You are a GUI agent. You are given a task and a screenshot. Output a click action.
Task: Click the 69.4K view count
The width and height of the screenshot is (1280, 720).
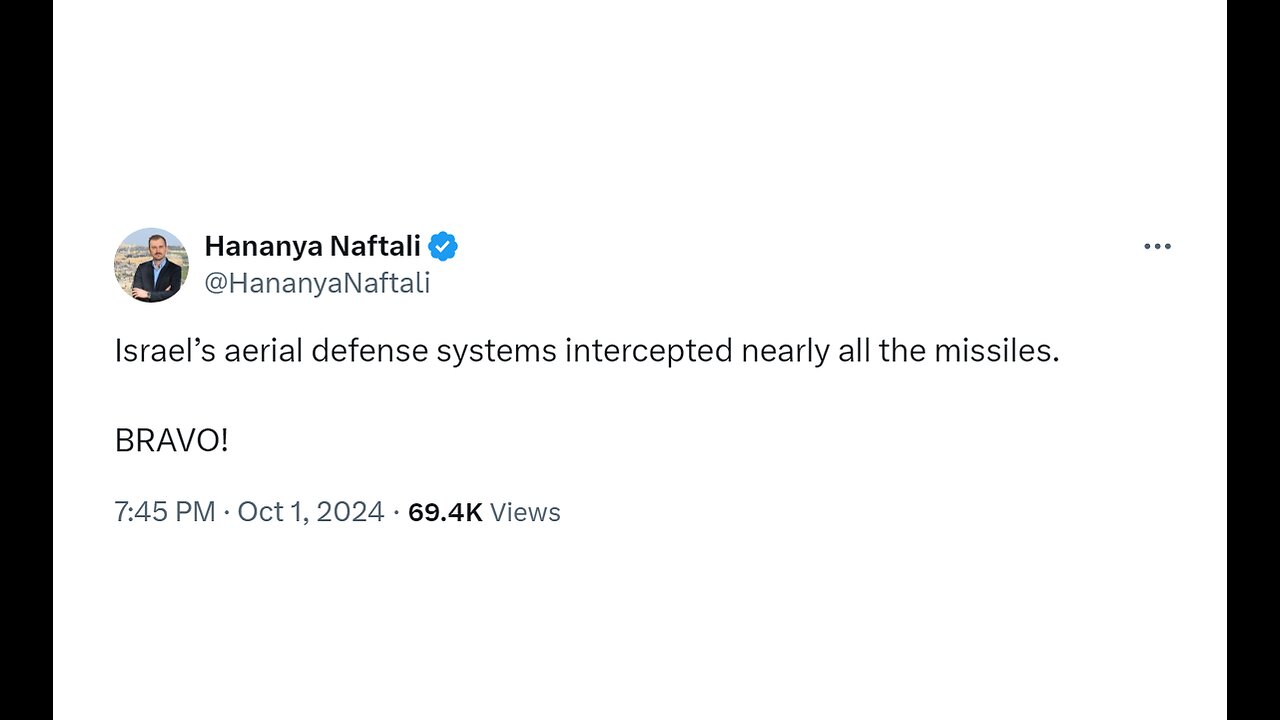point(445,512)
